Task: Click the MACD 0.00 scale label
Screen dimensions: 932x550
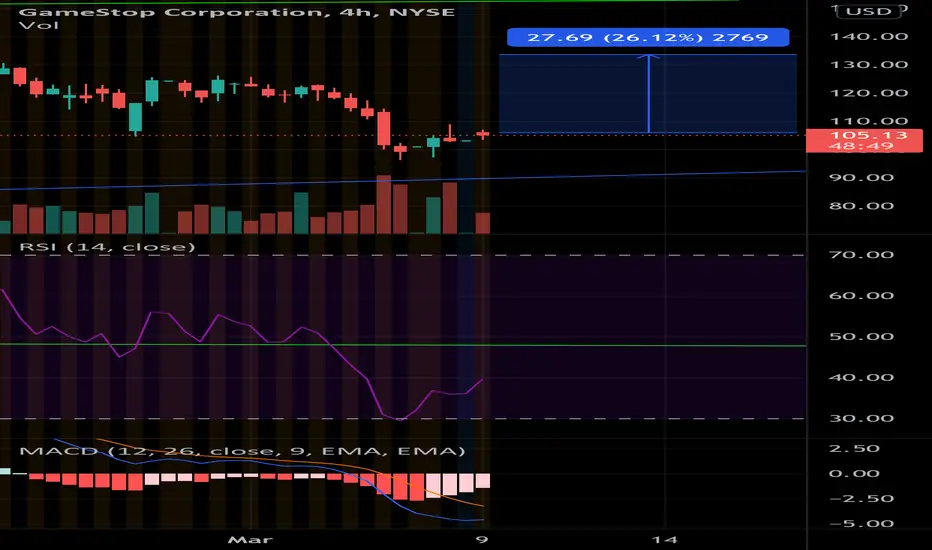Action: [854, 474]
